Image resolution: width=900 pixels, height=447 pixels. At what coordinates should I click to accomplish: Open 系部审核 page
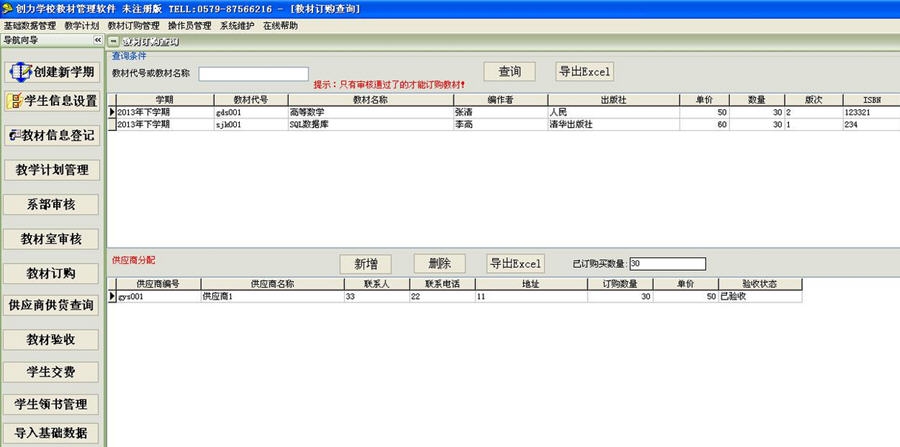pyautogui.click(x=51, y=204)
